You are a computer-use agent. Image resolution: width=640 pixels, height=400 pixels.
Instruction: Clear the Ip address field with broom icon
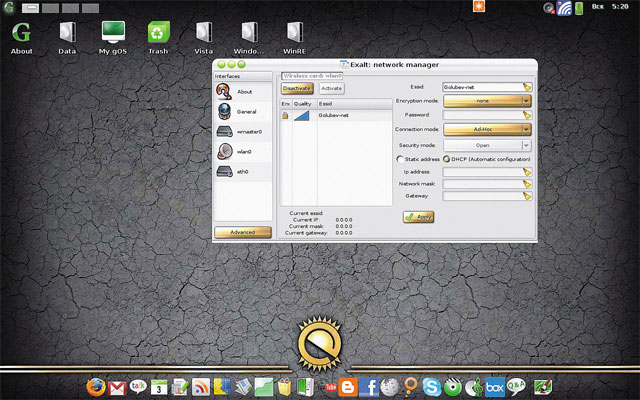(527, 172)
